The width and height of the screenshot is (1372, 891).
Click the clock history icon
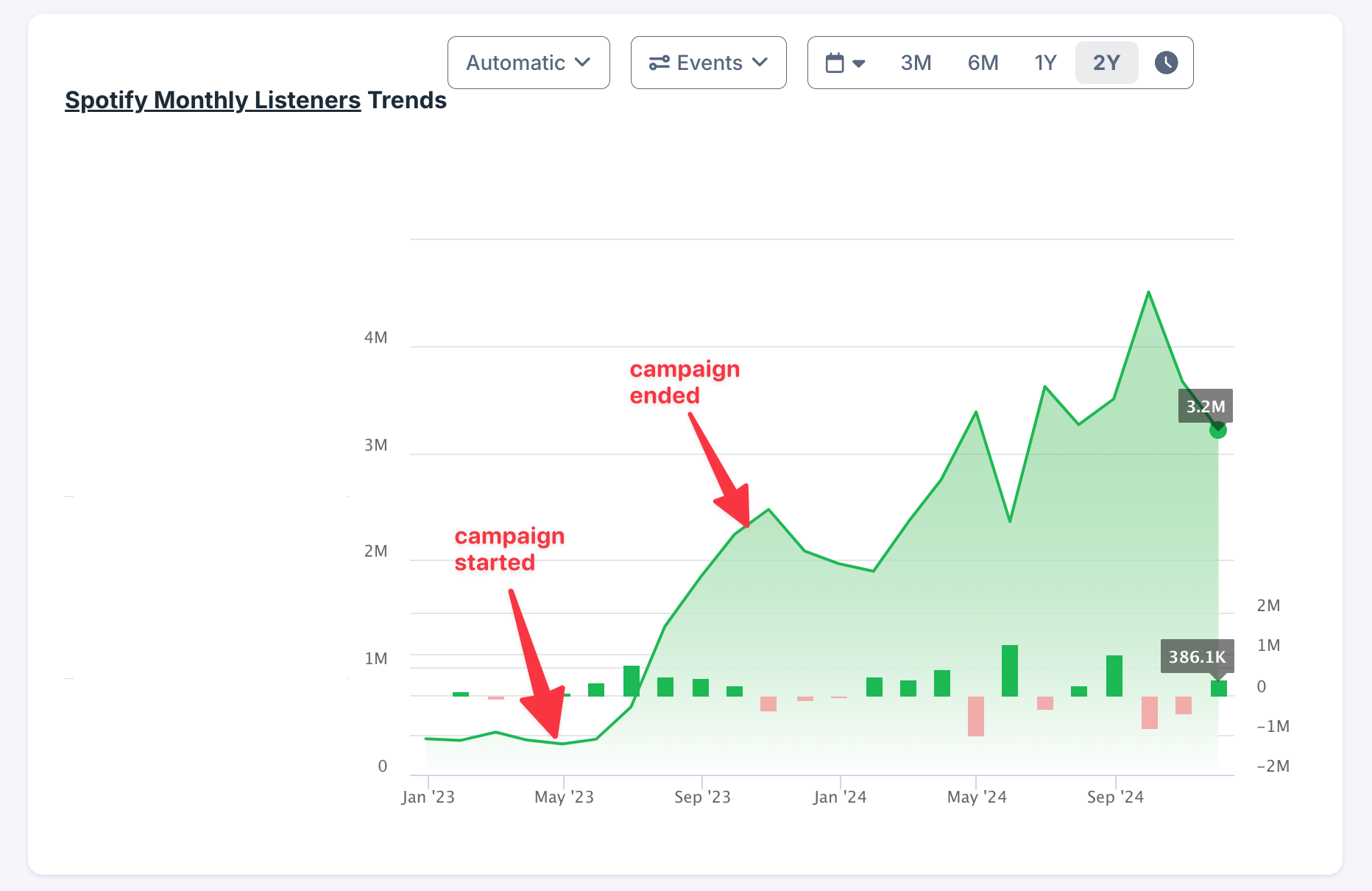1166,63
